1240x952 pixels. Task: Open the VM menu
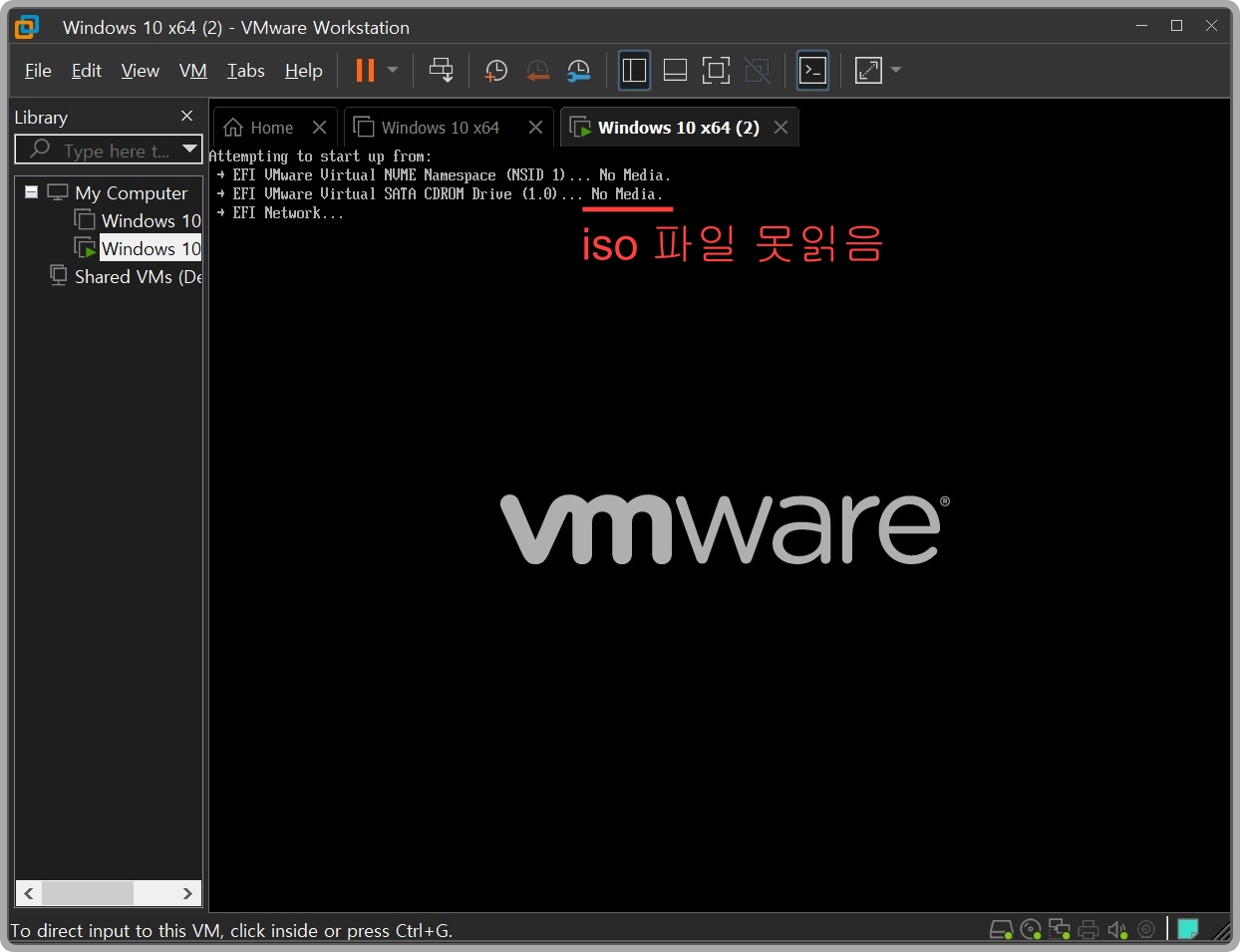193,71
